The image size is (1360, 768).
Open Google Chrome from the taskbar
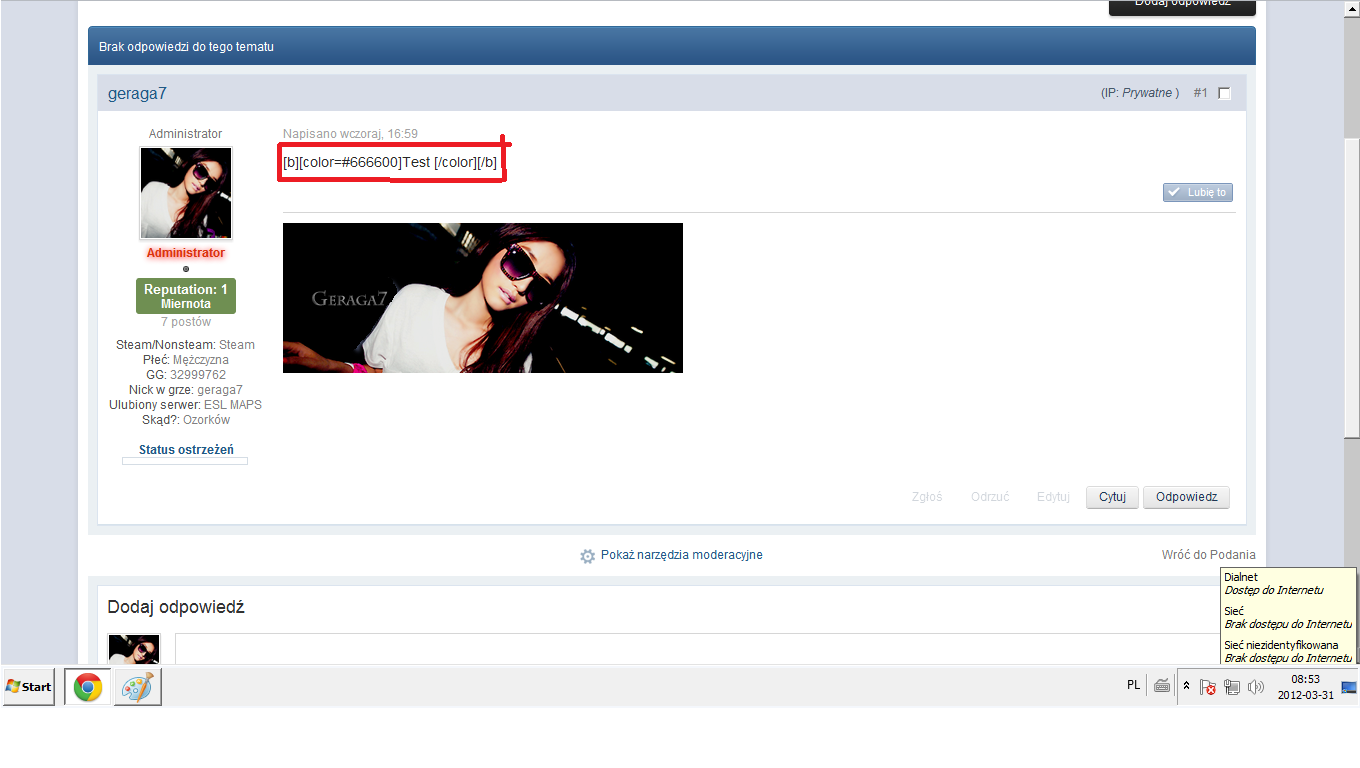point(88,687)
